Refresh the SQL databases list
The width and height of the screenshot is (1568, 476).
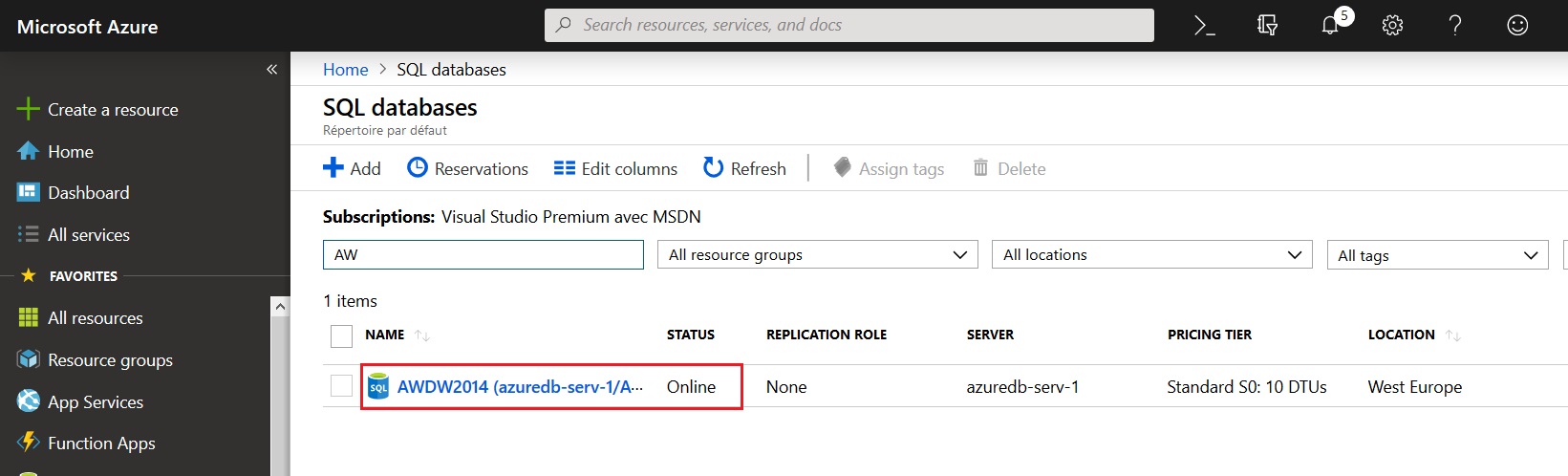pos(745,168)
